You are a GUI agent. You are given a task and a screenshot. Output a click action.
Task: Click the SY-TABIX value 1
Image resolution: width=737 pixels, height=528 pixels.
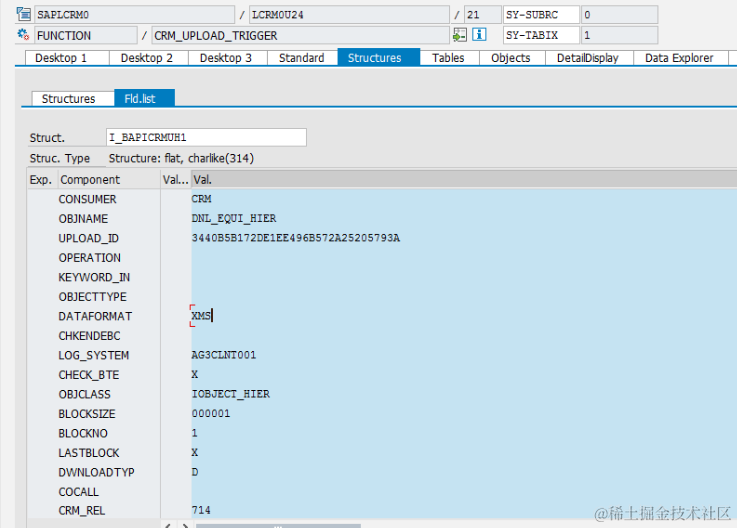pyautogui.click(x=619, y=35)
